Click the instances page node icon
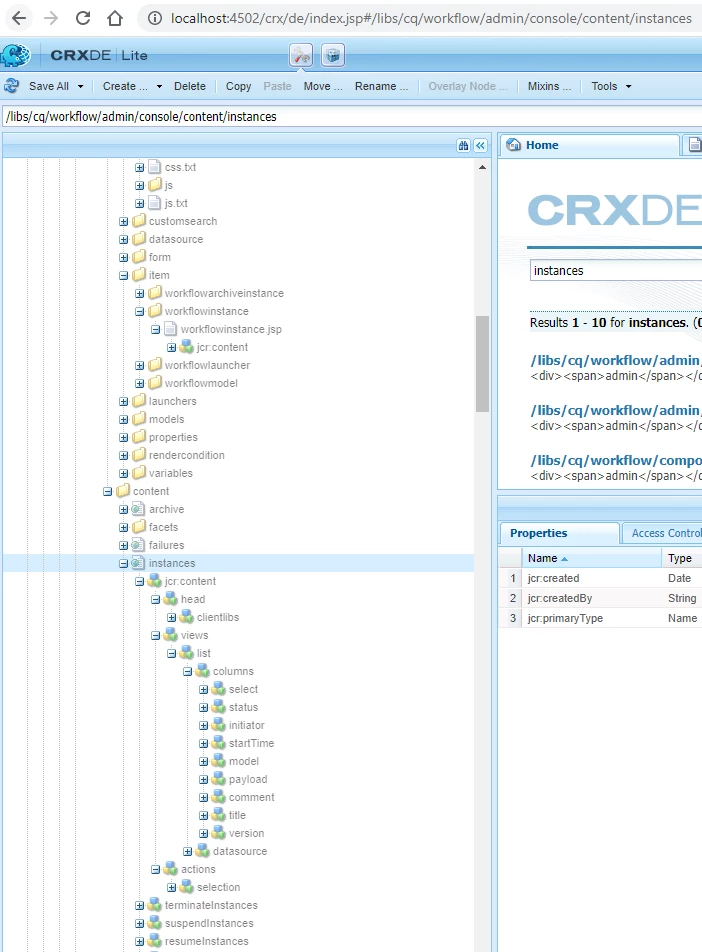Image resolution: width=702 pixels, height=952 pixels. [x=138, y=563]
